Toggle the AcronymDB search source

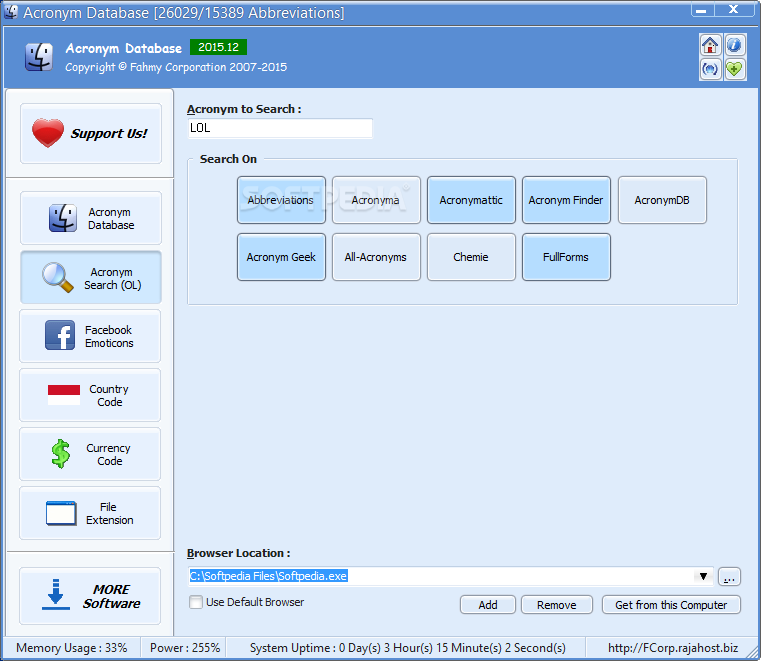tap(662, 200)
